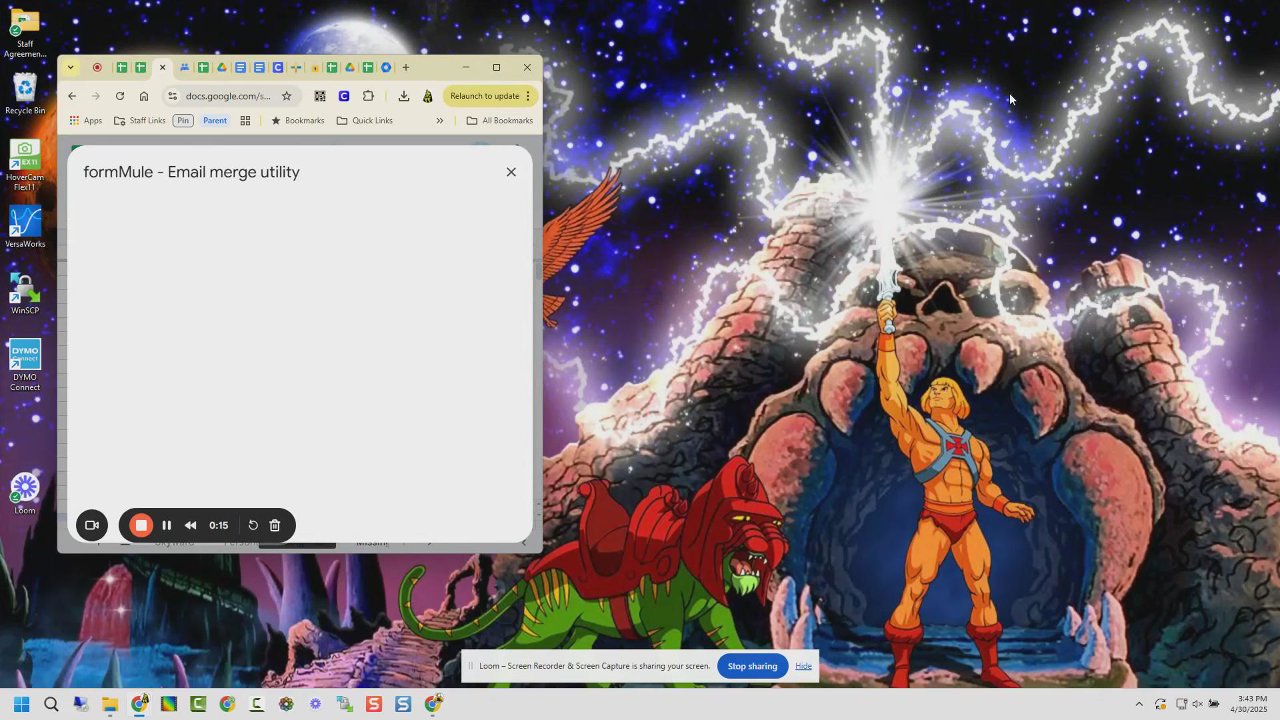
Task: Close the formMule Email merge utility dialog
Action: (x=511, y=172)
